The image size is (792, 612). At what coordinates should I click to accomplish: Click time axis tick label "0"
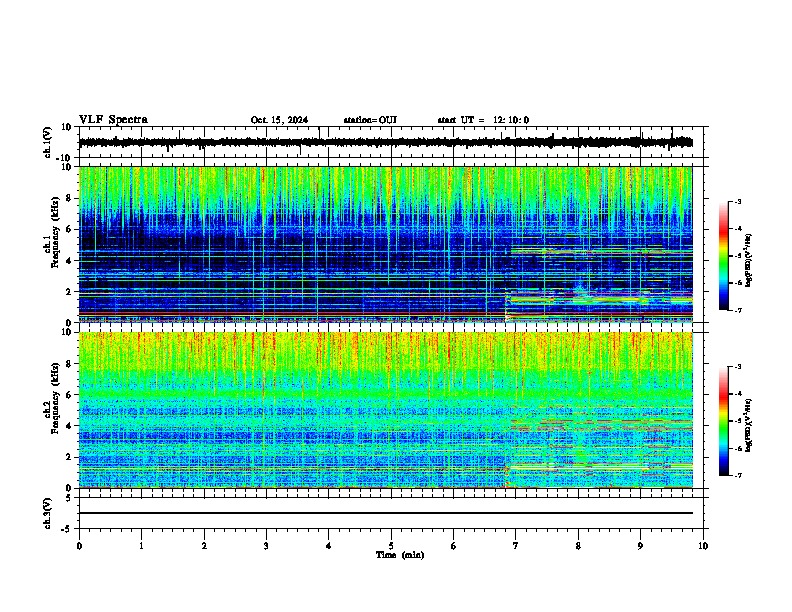(x=79, y=545)
